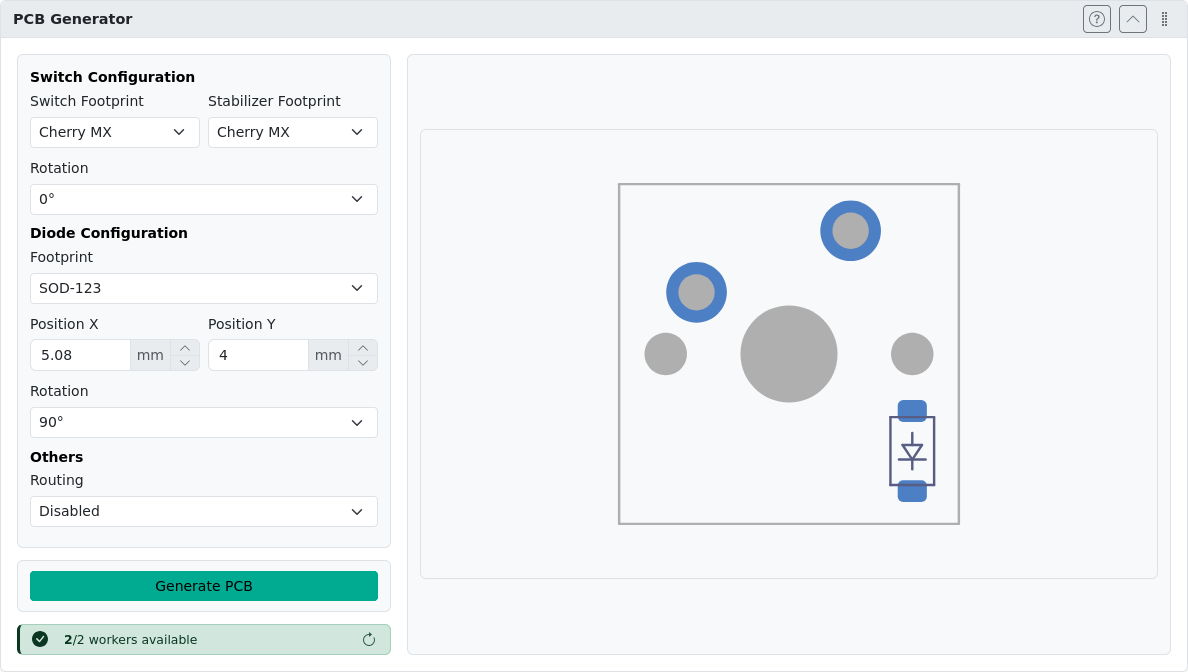Decrease Position Y with the down stepper arrow

[362, 361]
